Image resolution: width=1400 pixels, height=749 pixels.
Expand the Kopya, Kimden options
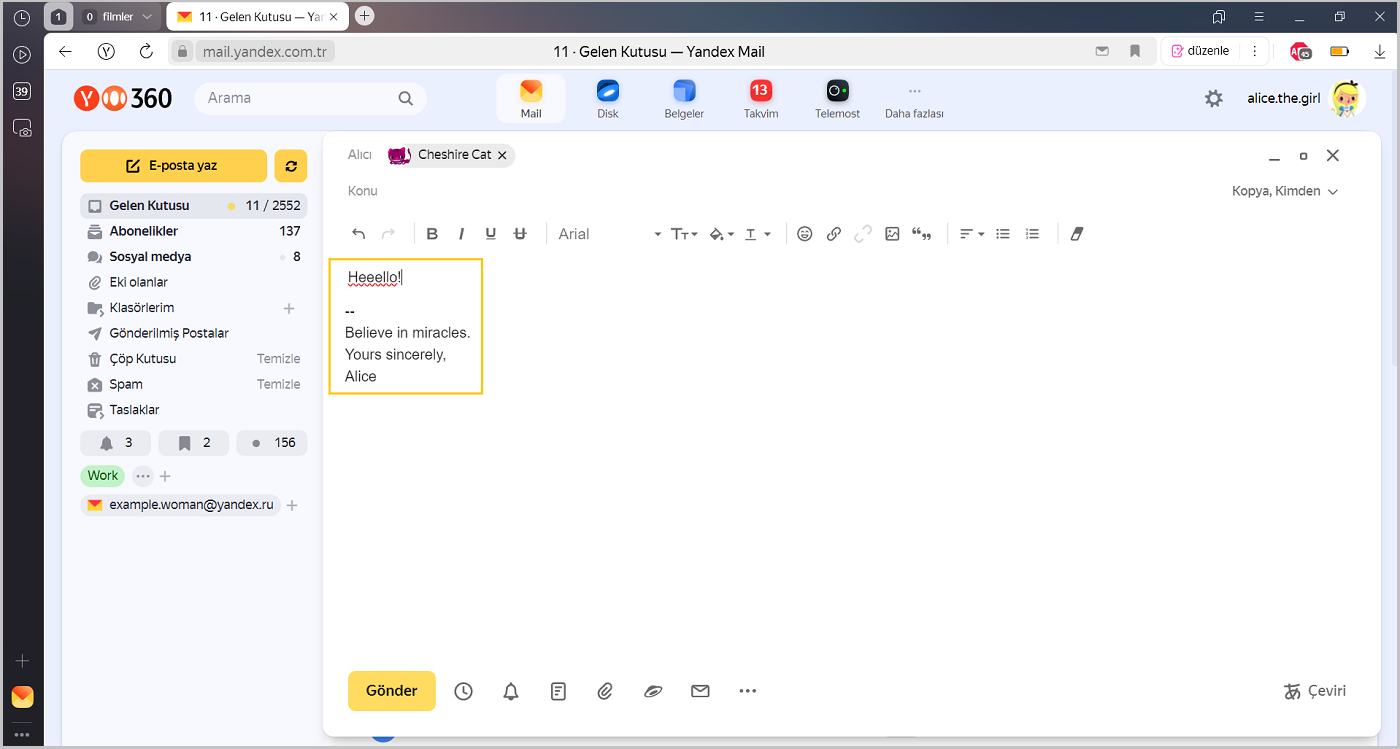tap(1284, 191)
